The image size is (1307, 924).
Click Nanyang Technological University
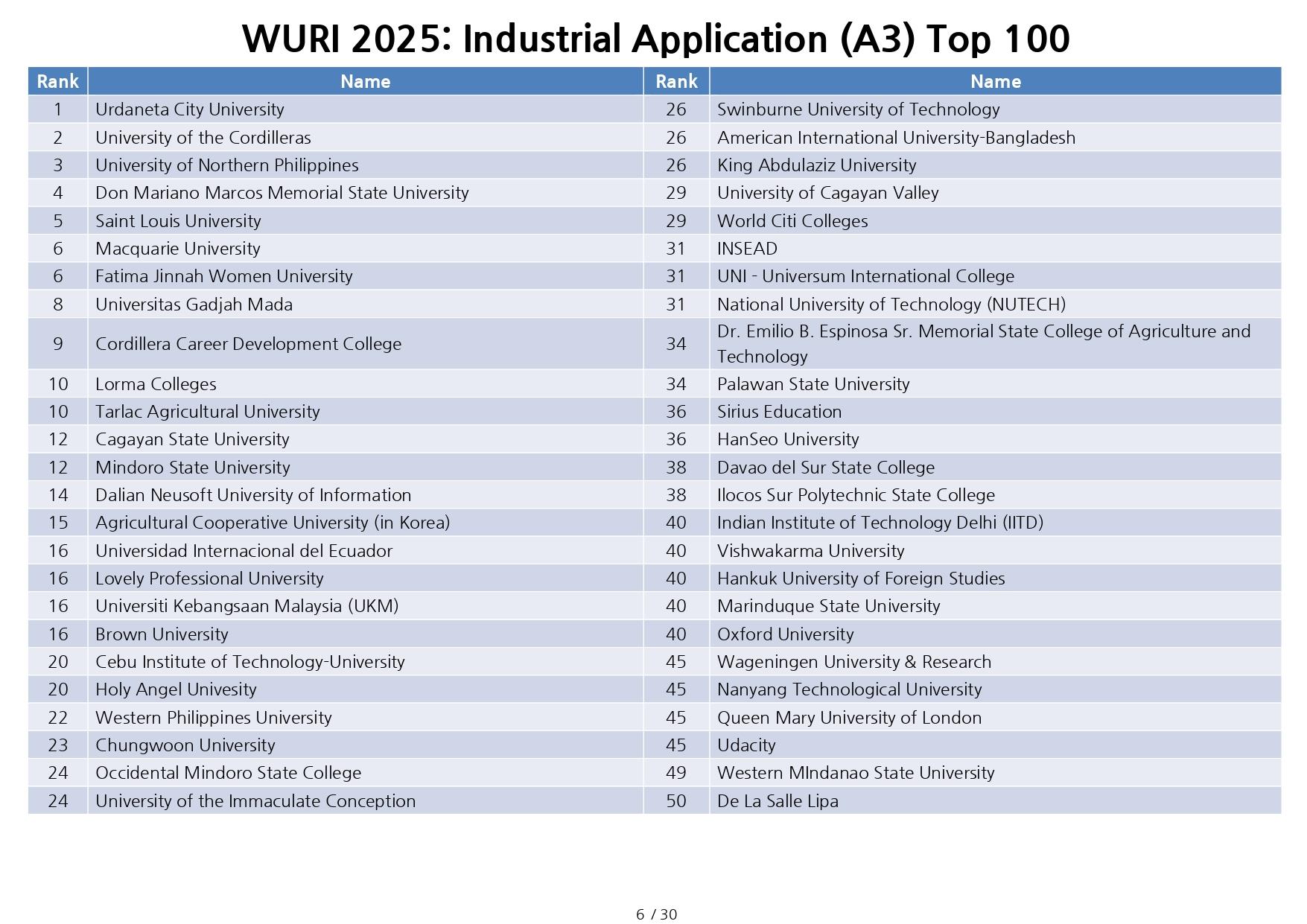pos(850,689)
